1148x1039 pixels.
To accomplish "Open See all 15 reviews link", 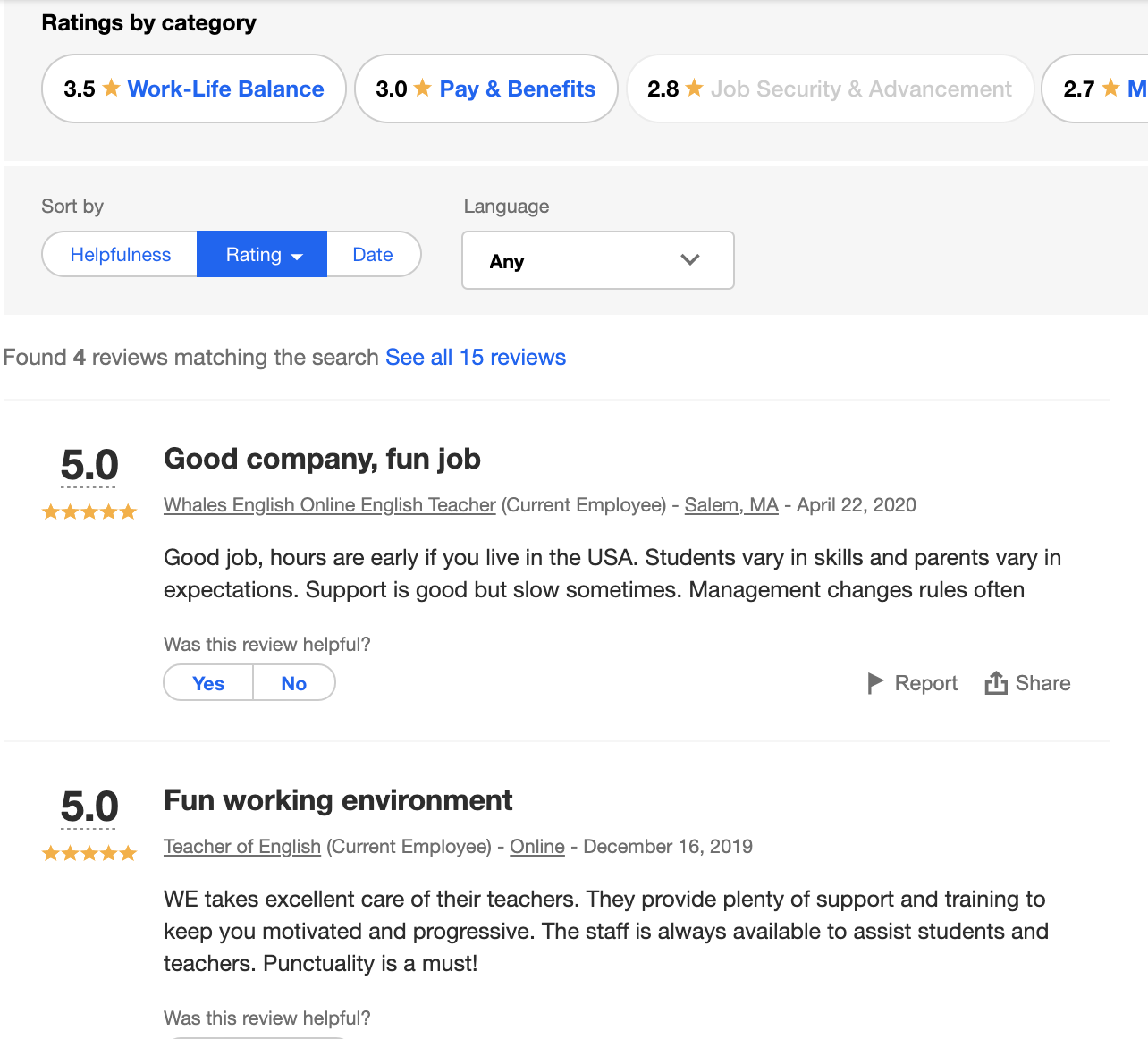I will coord(476,358).
